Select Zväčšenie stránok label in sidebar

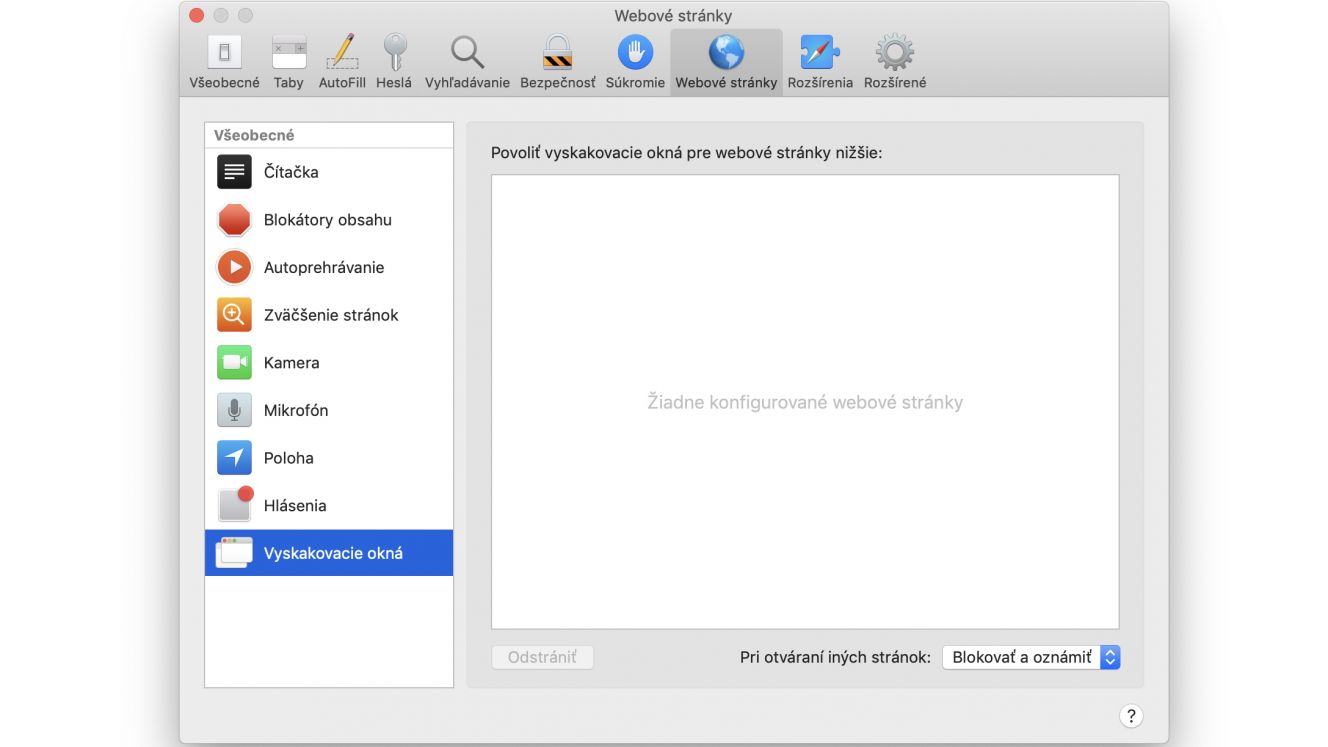(x=331, y=315)
